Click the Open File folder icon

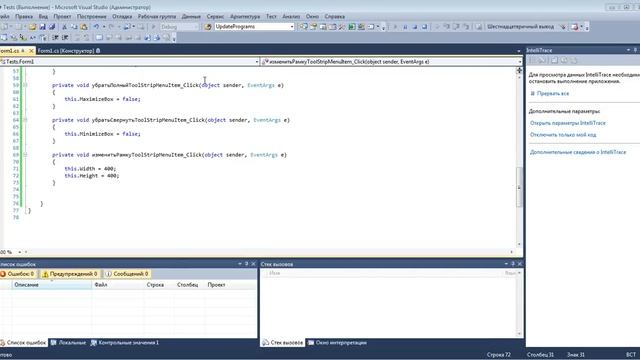[x=32, y=27]
